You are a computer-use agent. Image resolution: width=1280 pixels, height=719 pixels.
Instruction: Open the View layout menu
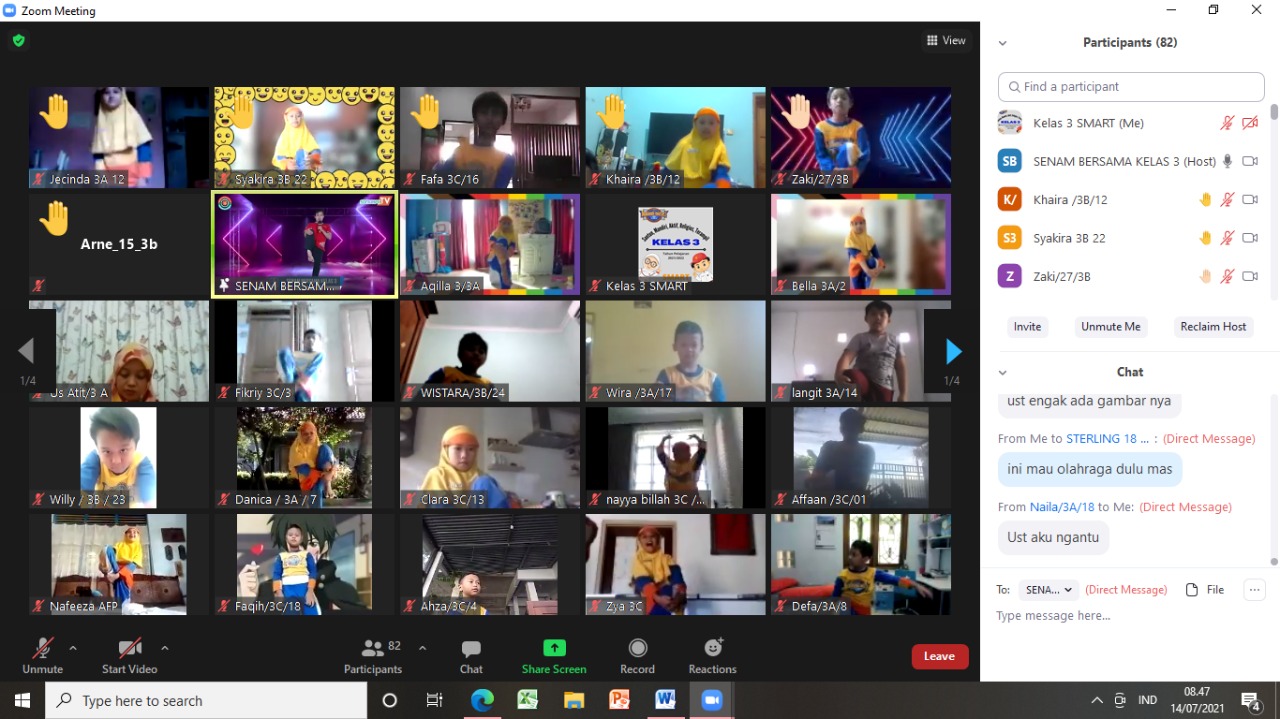[946, 41]
